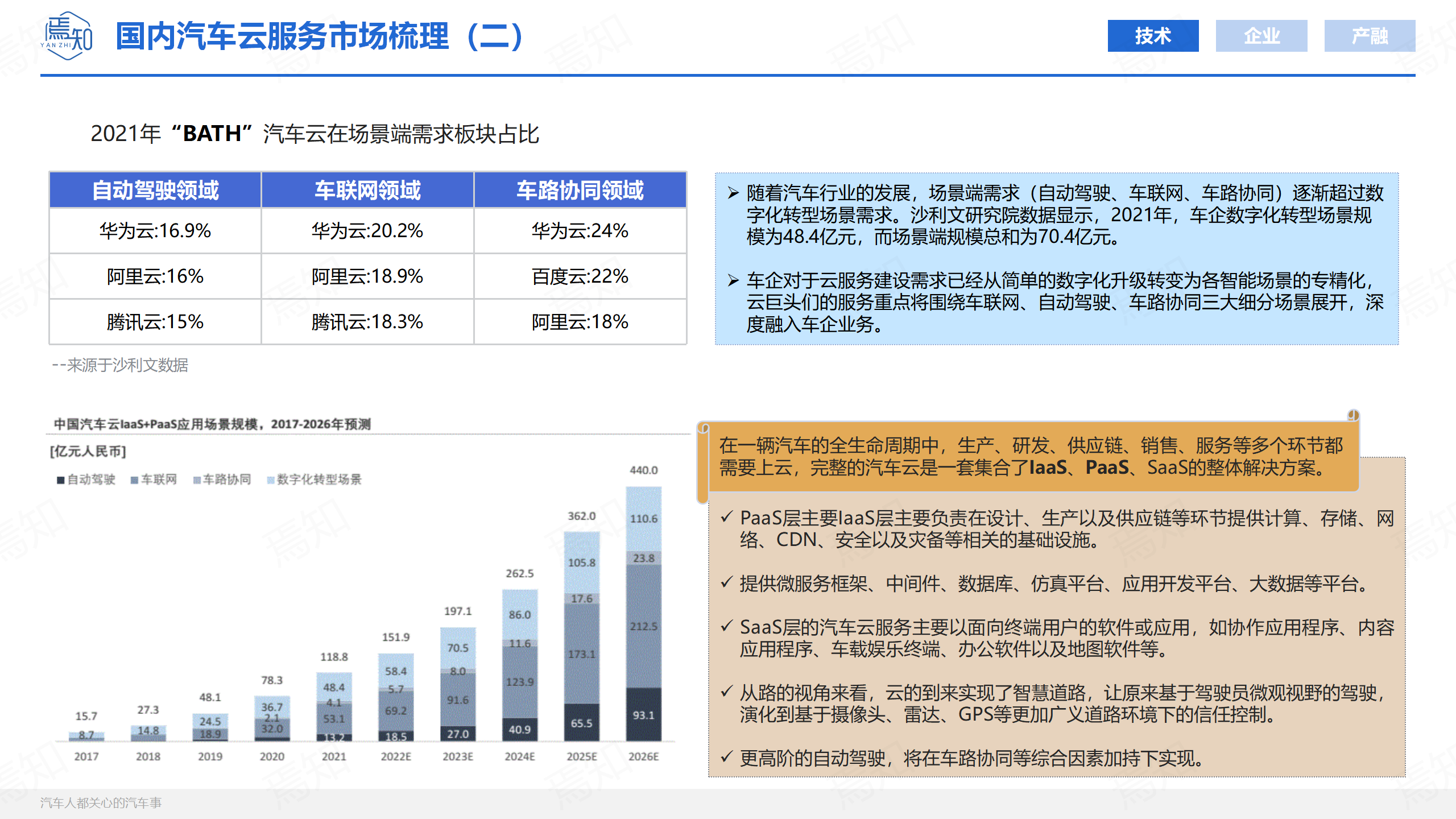
Task: Select the 技术 tab
Action: coord(1153,36)
